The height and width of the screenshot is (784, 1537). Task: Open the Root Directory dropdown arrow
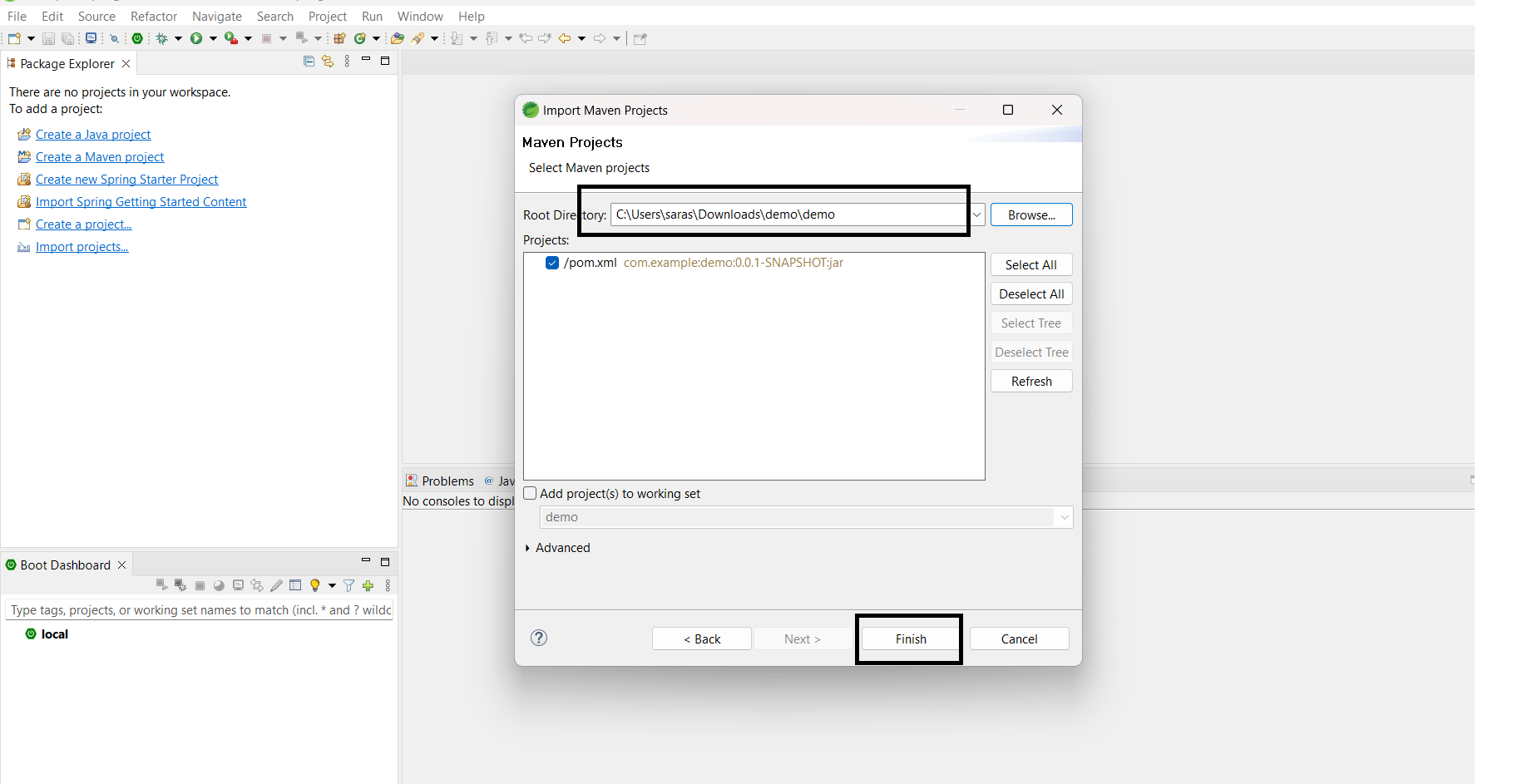click(x=977, y=214)
